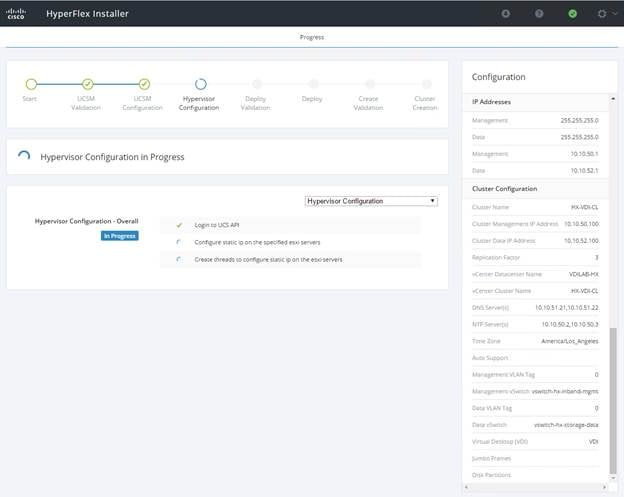The width and height of the screenshot is (624, 497).
Task: Click the Cisco logo in the header
Action: click(16, 14)
